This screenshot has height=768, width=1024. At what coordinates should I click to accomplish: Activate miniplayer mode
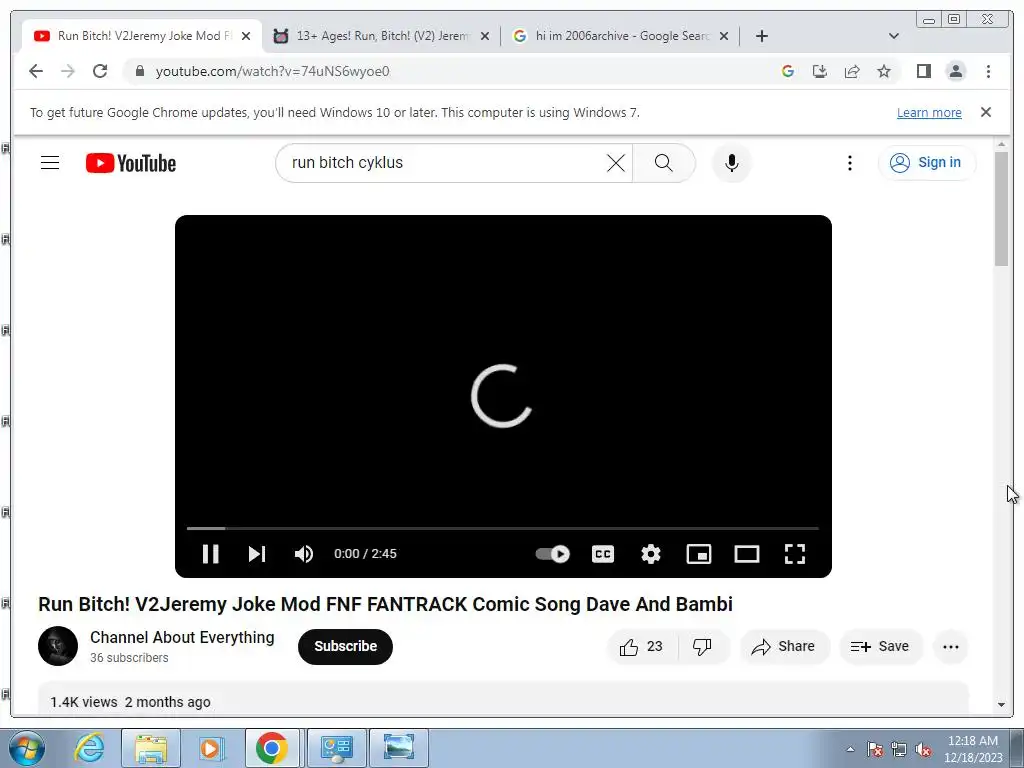click(x=699, y=554)
